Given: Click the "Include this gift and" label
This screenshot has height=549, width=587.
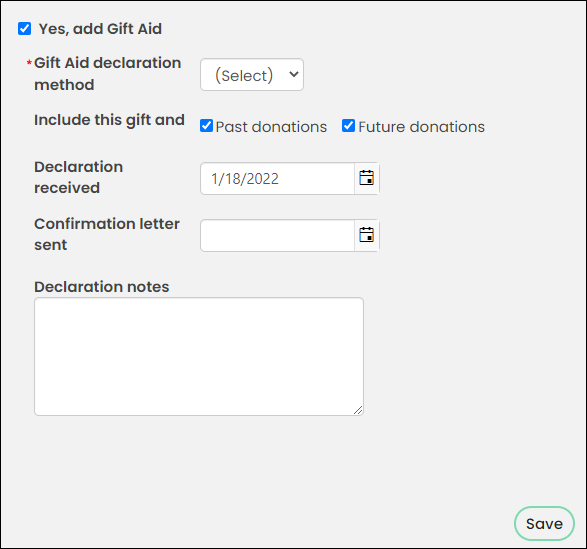Looking at the screenshot, I should pyautogui.click(x=109, y=120).
